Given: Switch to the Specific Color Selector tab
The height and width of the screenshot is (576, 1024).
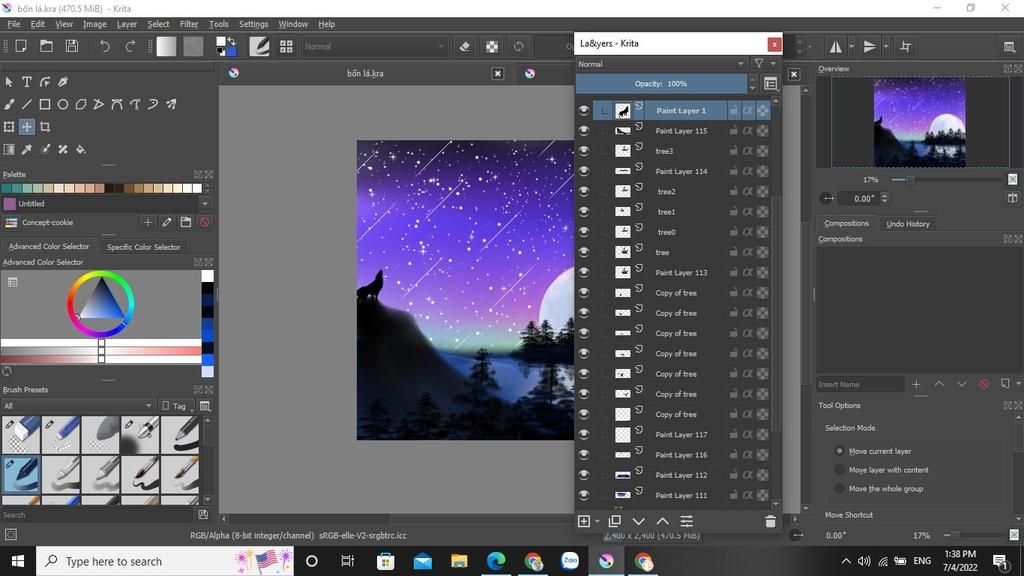Looking at the screenshot, I should (144, 247).
